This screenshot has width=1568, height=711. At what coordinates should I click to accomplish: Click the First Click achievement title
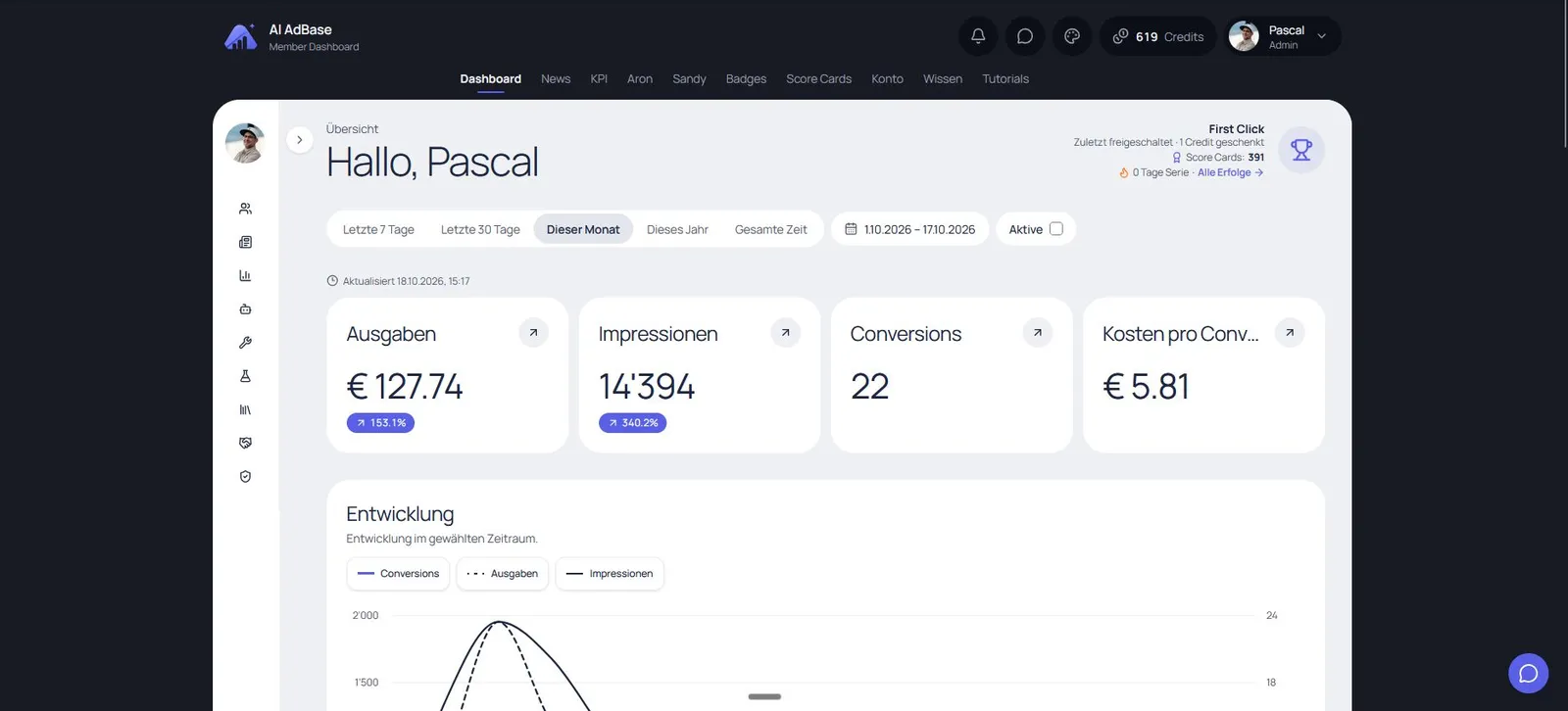(1236, 129)
